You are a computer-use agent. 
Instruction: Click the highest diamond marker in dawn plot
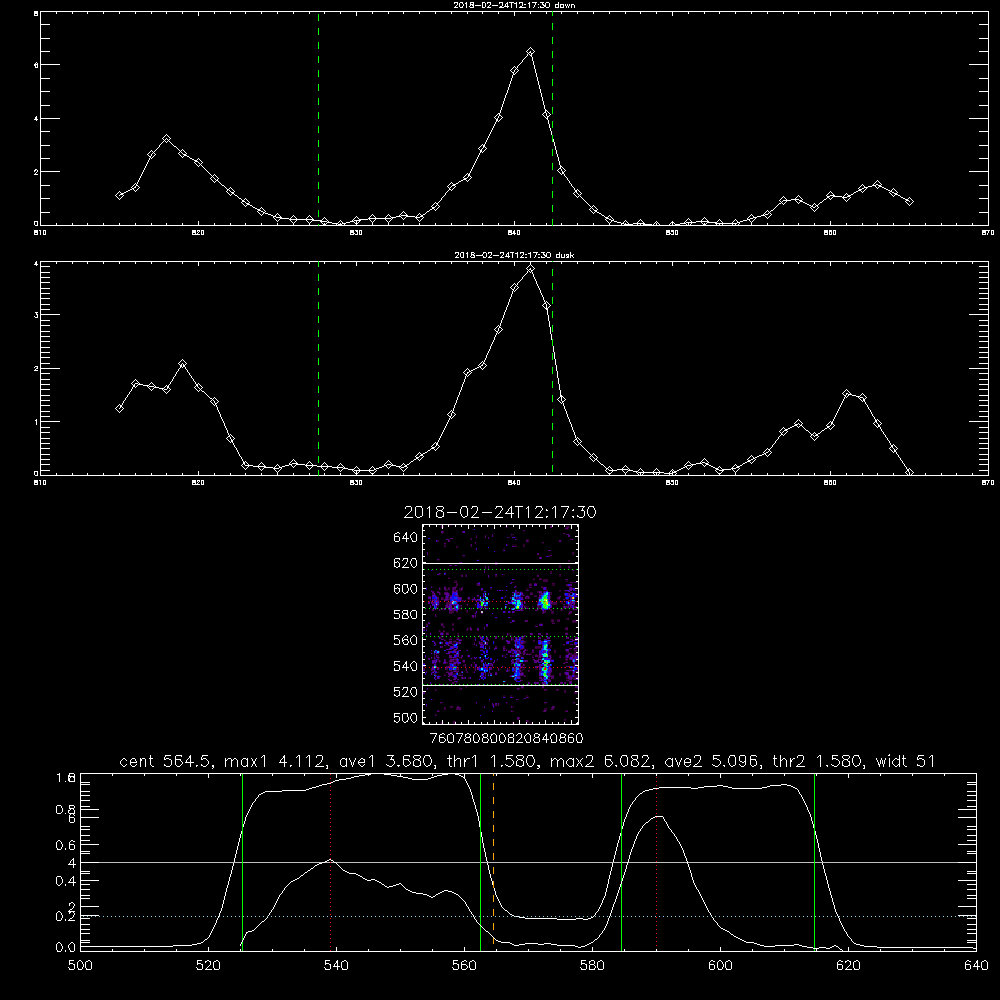pyautogui.click(x=530, y=52)
